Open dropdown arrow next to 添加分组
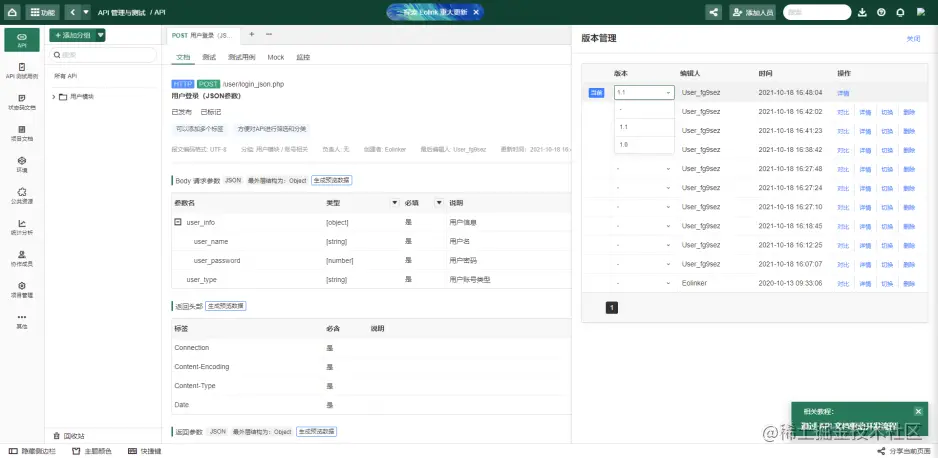Screen dimensions: 938x458 click(x=100, y=35)
